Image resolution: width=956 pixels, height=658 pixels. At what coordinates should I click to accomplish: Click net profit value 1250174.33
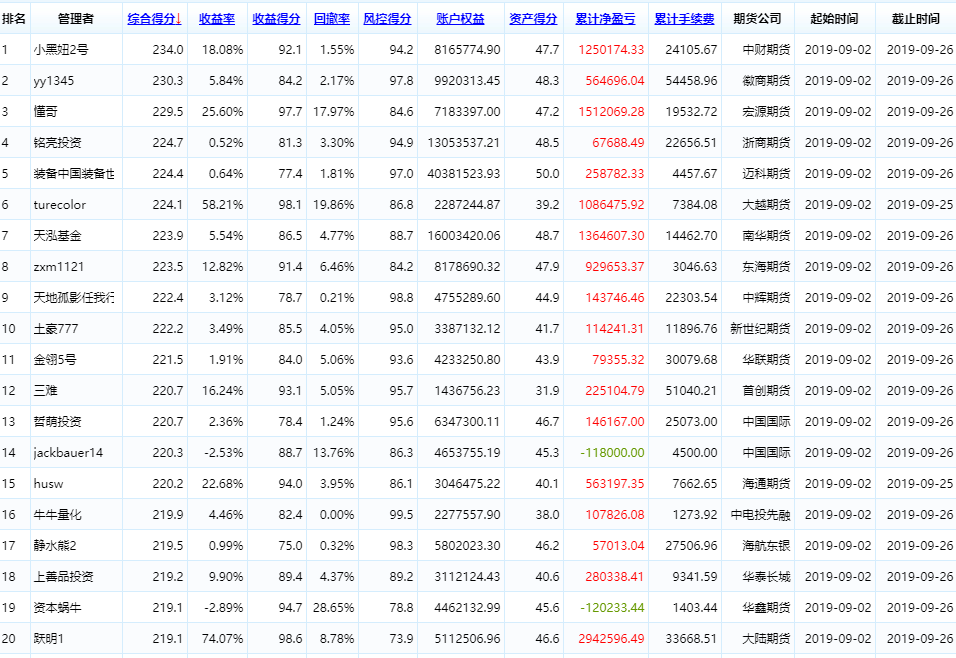coord(611,50)
